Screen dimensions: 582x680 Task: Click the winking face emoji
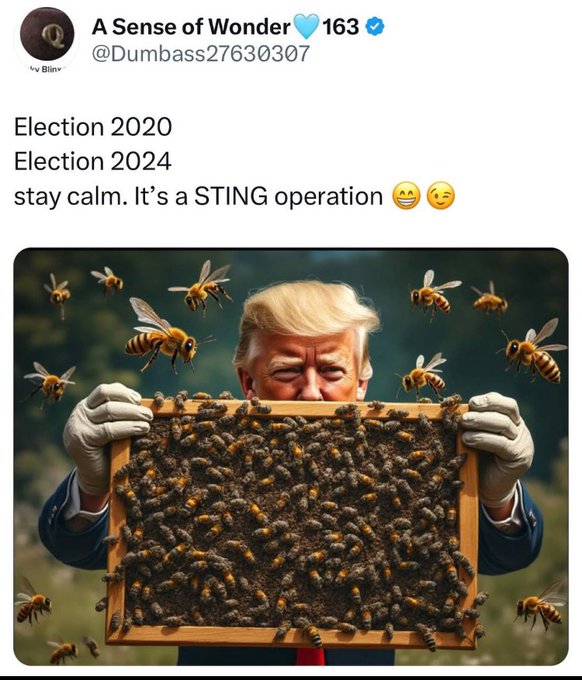coord(441,196)
